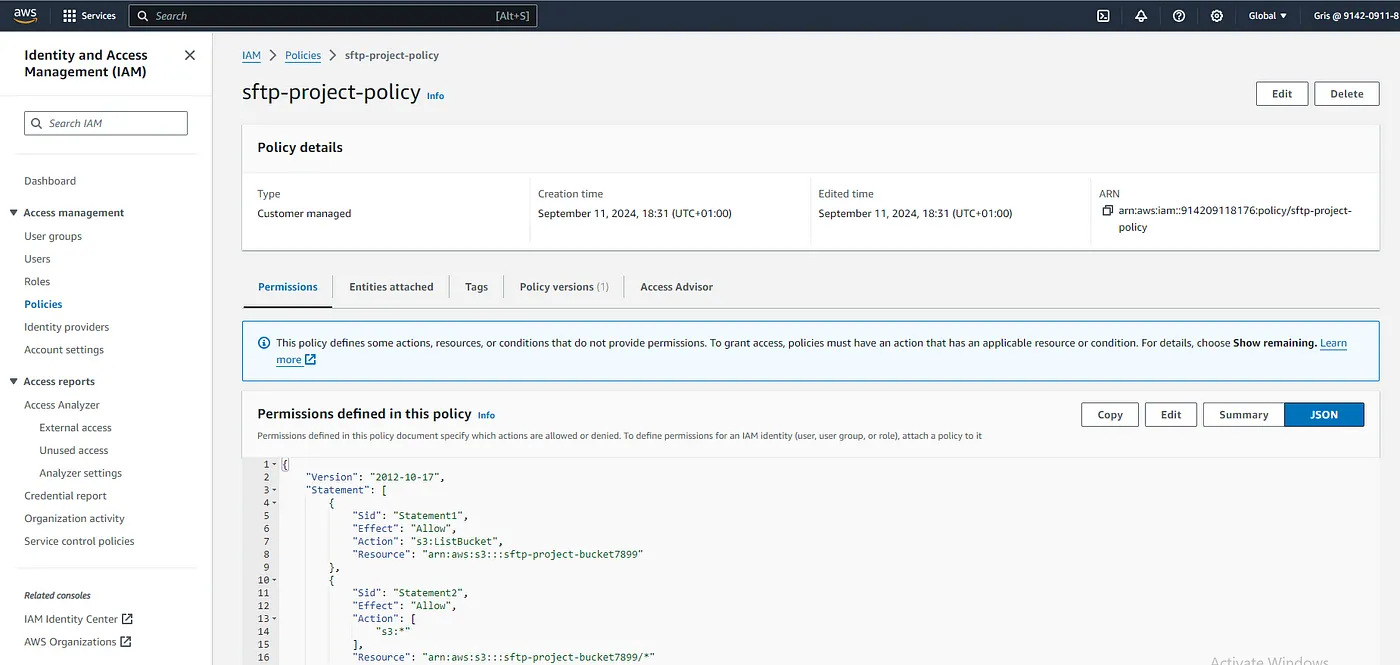
Task: Copy the policy ARN with copy icon
Action: [x=1107, y=211]
